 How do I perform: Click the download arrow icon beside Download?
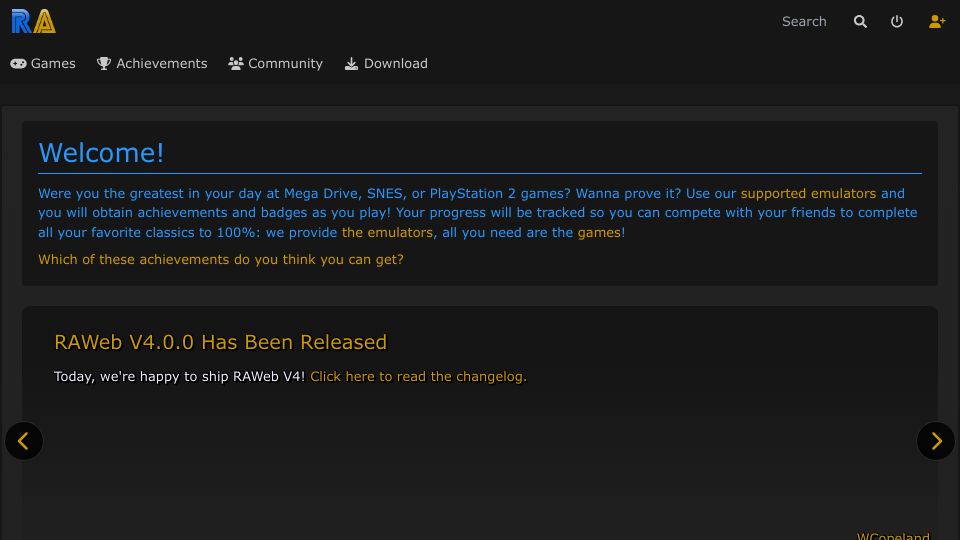[351, 64]
